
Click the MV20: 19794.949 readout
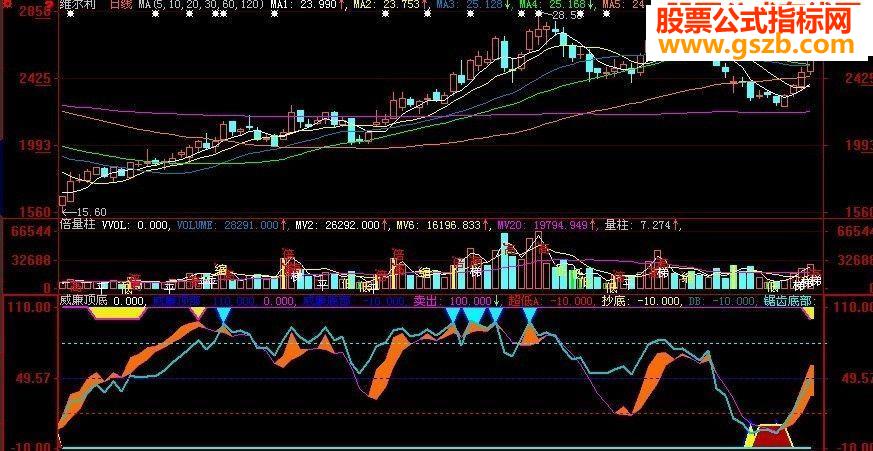pos(542,225)
